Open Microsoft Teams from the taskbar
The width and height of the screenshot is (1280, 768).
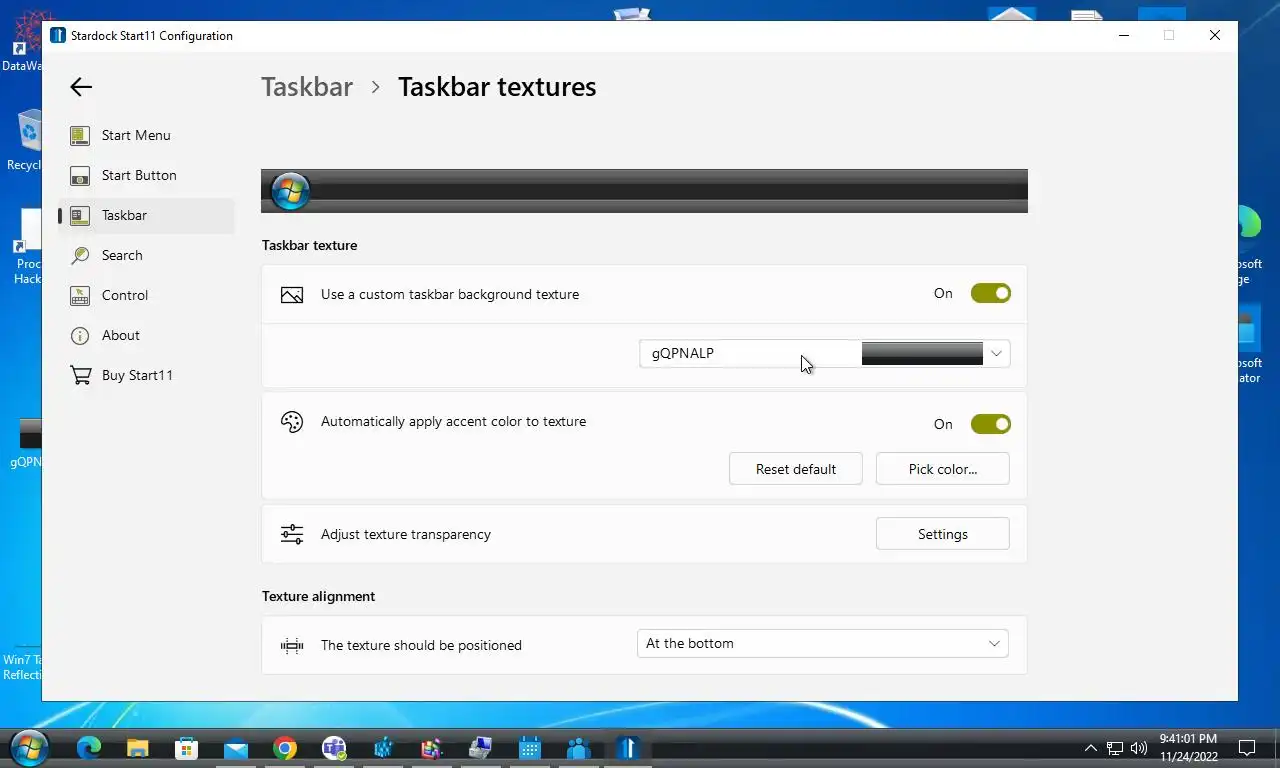pos(334,748)
